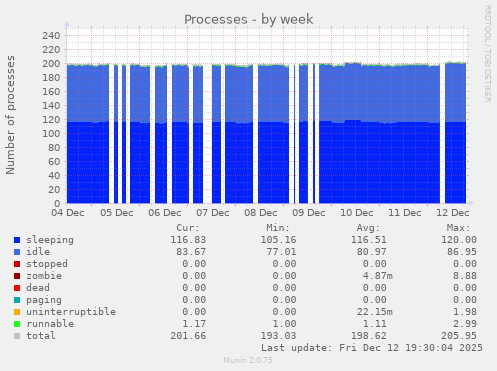Click the sleeping legend color swatch

click(x=17, y=240)
